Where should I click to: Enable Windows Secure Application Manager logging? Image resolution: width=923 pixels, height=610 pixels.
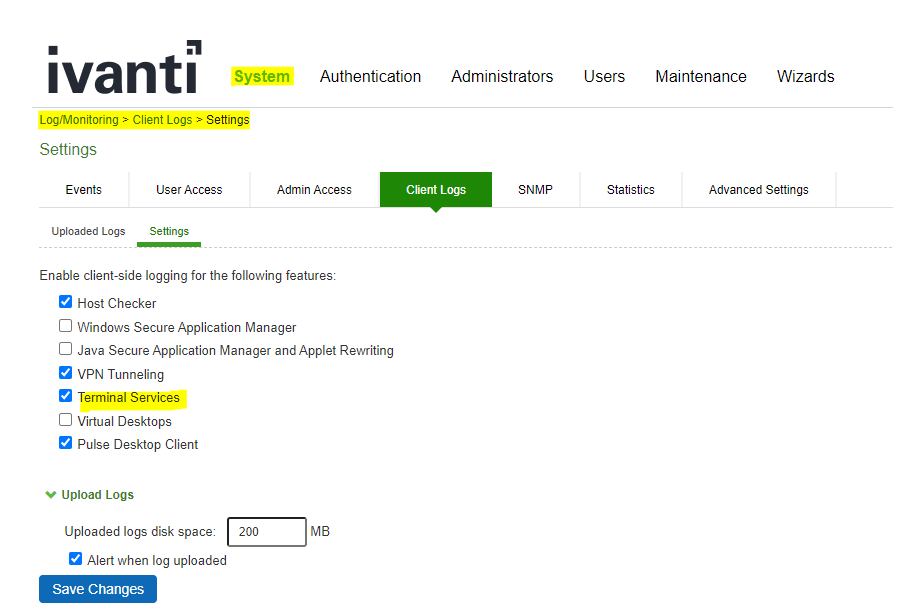coord(66,326)
